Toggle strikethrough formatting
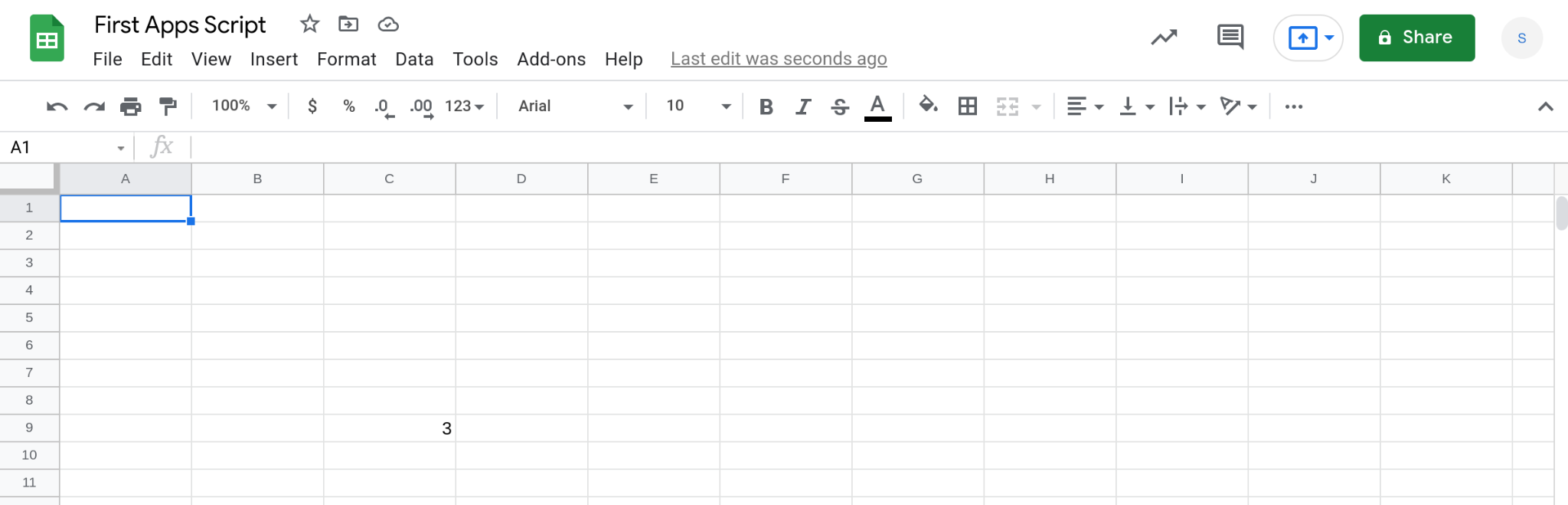 (x=840, y=107)
